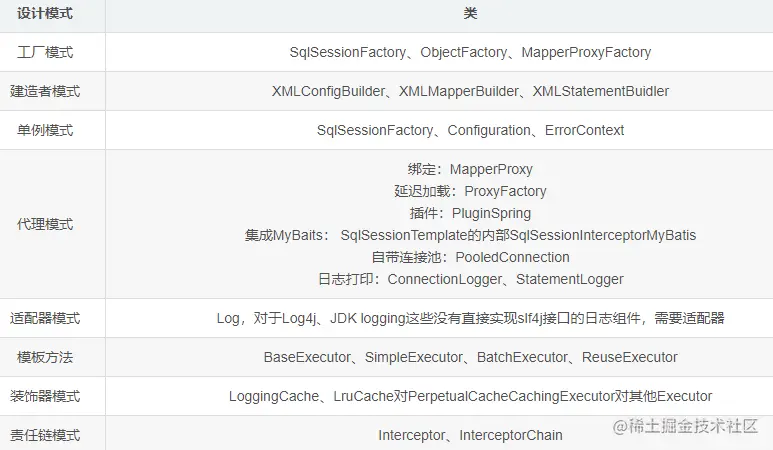This screenshot has height=450, width=773.
Task: Click the 插件：PluginSpring line
Action: tap(470, 213)
